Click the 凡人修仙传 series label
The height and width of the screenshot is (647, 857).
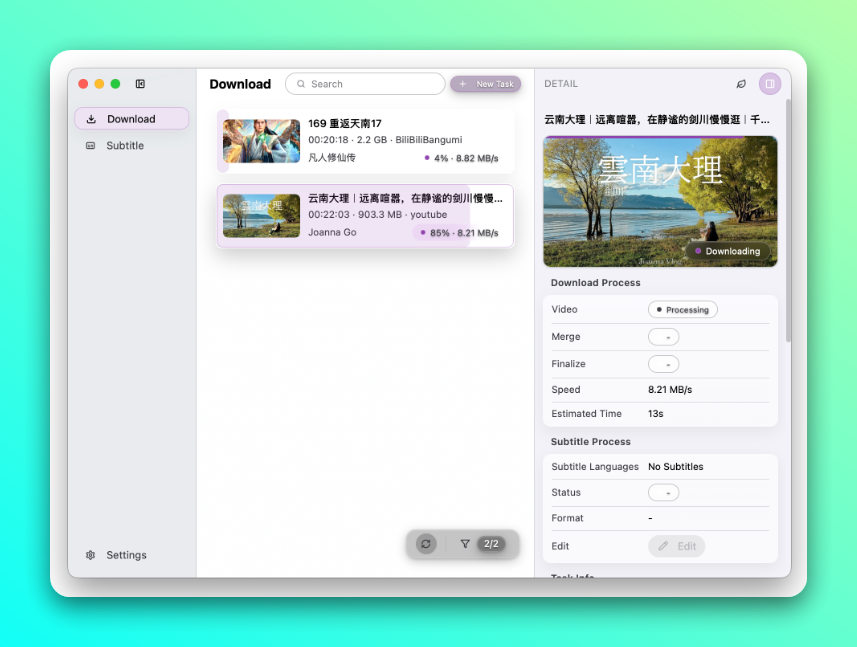click(332, 157)
